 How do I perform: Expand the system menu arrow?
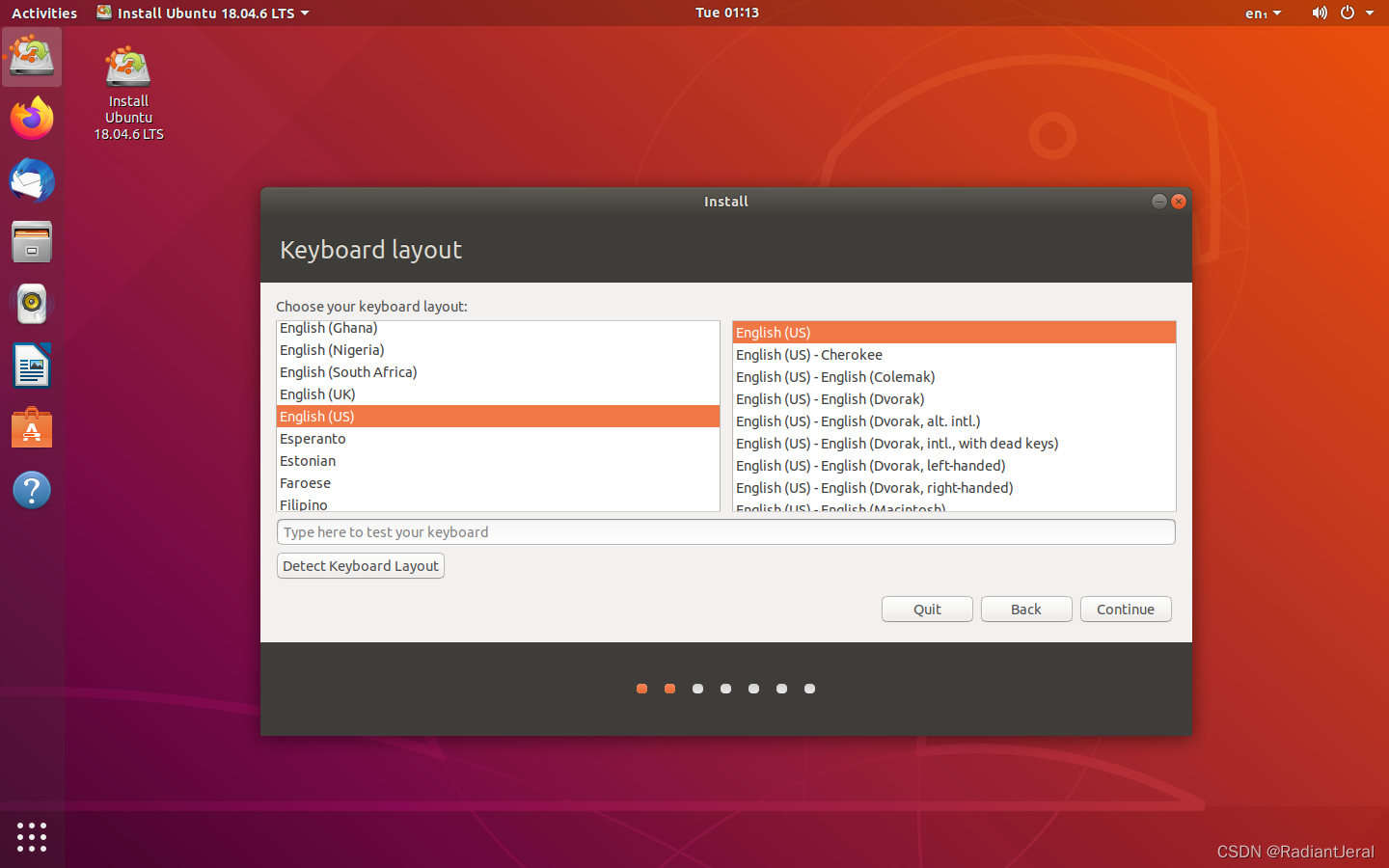point(1370,13)
